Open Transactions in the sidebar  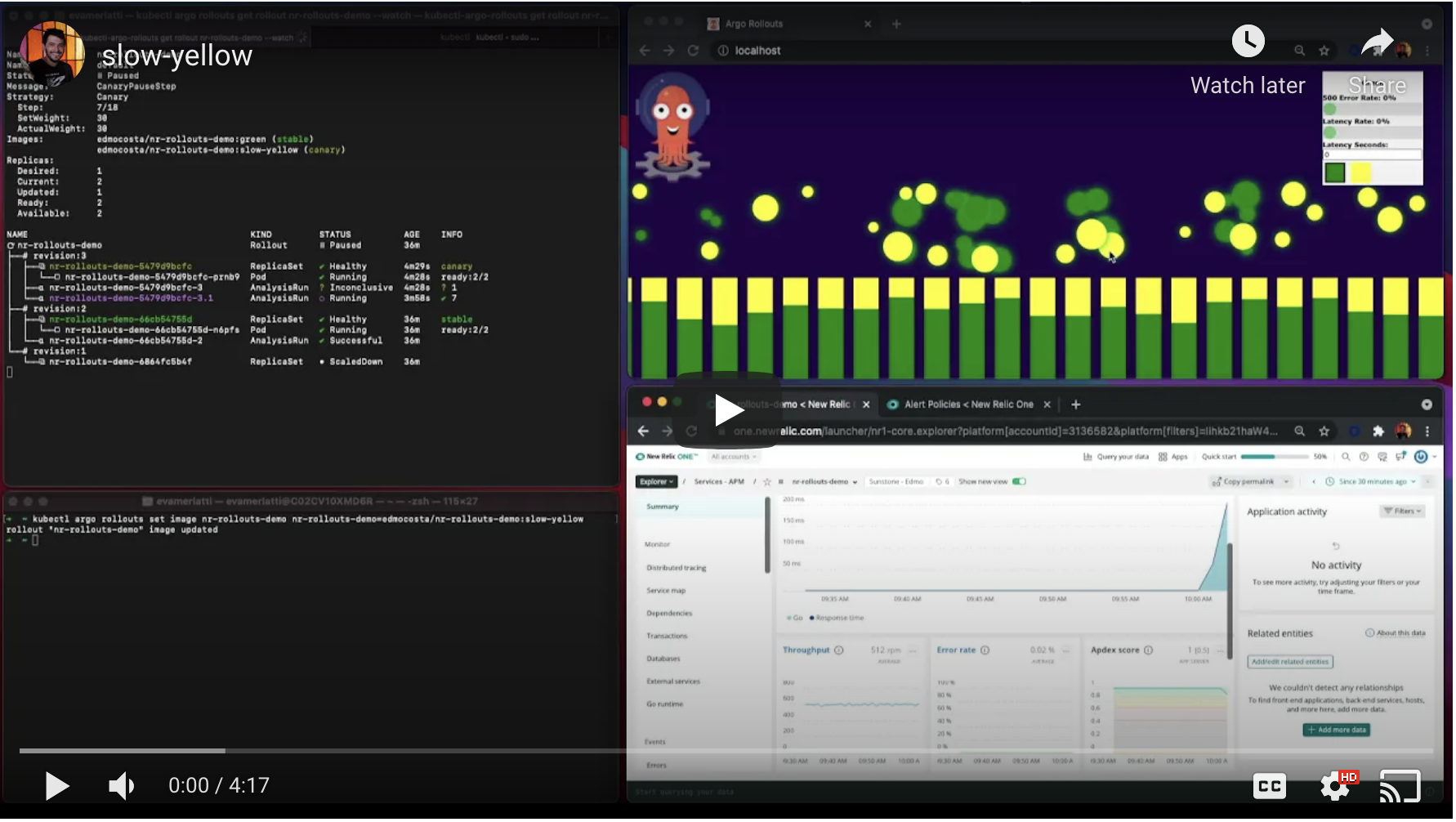pyautogui.click(x=667, y=637)
